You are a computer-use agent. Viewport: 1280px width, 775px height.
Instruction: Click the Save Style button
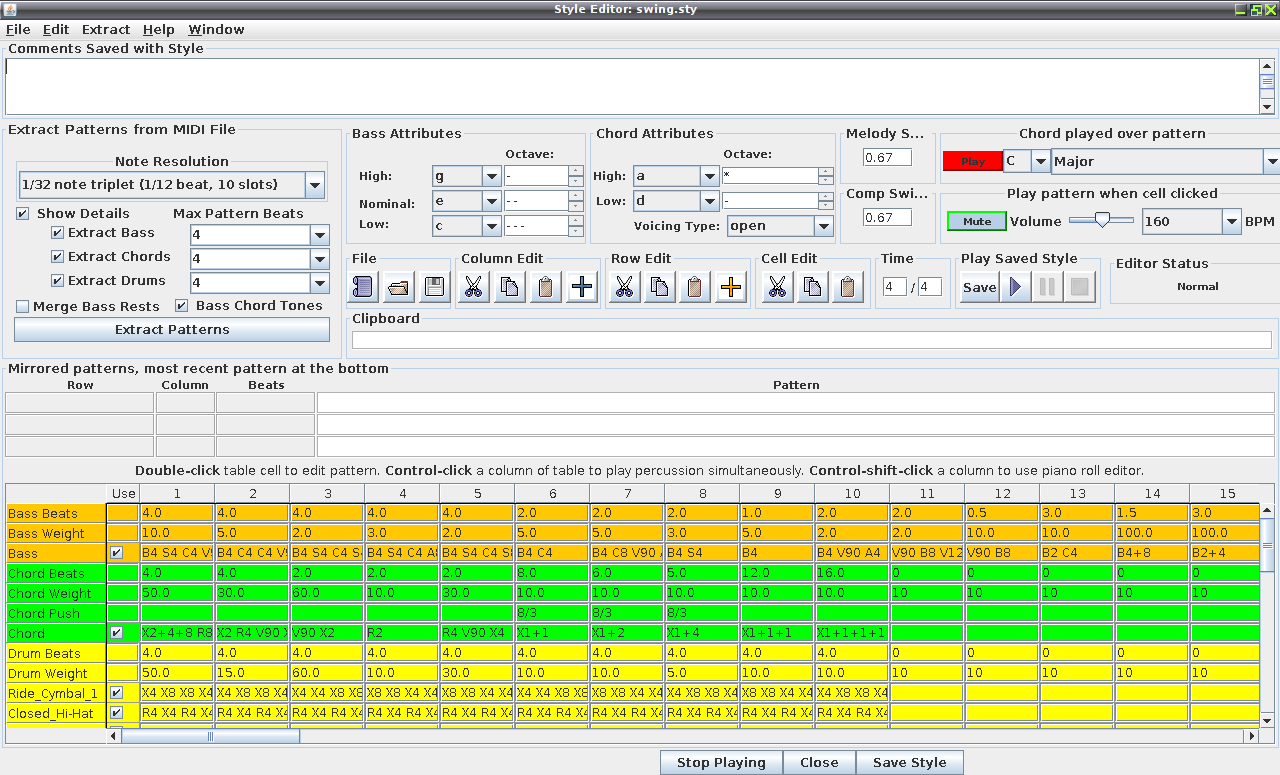[909, 763]
